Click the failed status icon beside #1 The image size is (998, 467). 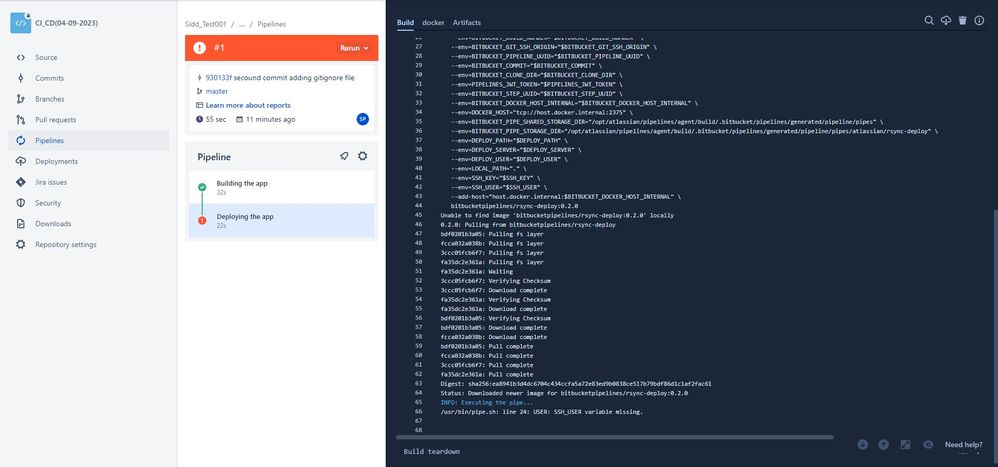pyautogui.click(x=199, y=48)
